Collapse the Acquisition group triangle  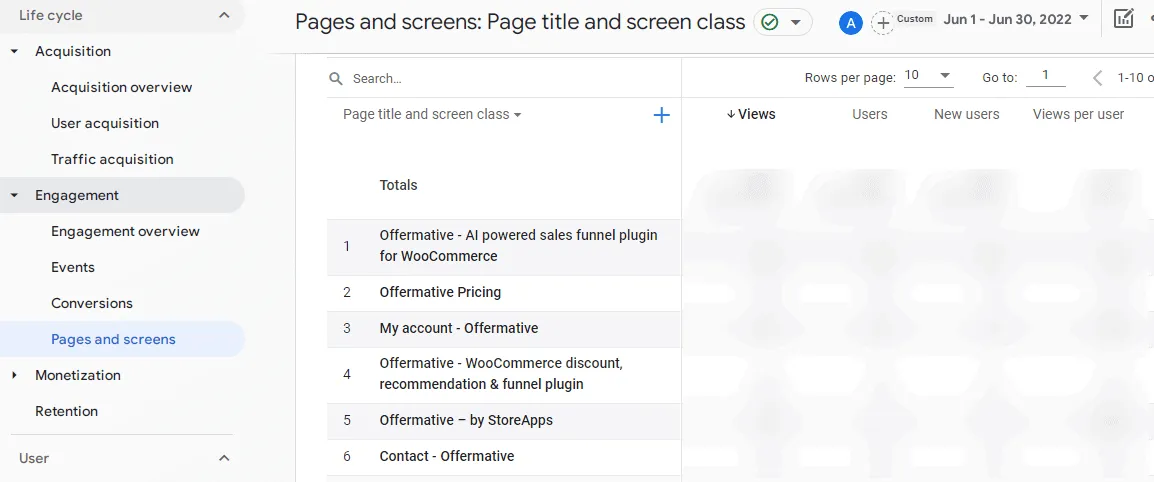(14, 52)
